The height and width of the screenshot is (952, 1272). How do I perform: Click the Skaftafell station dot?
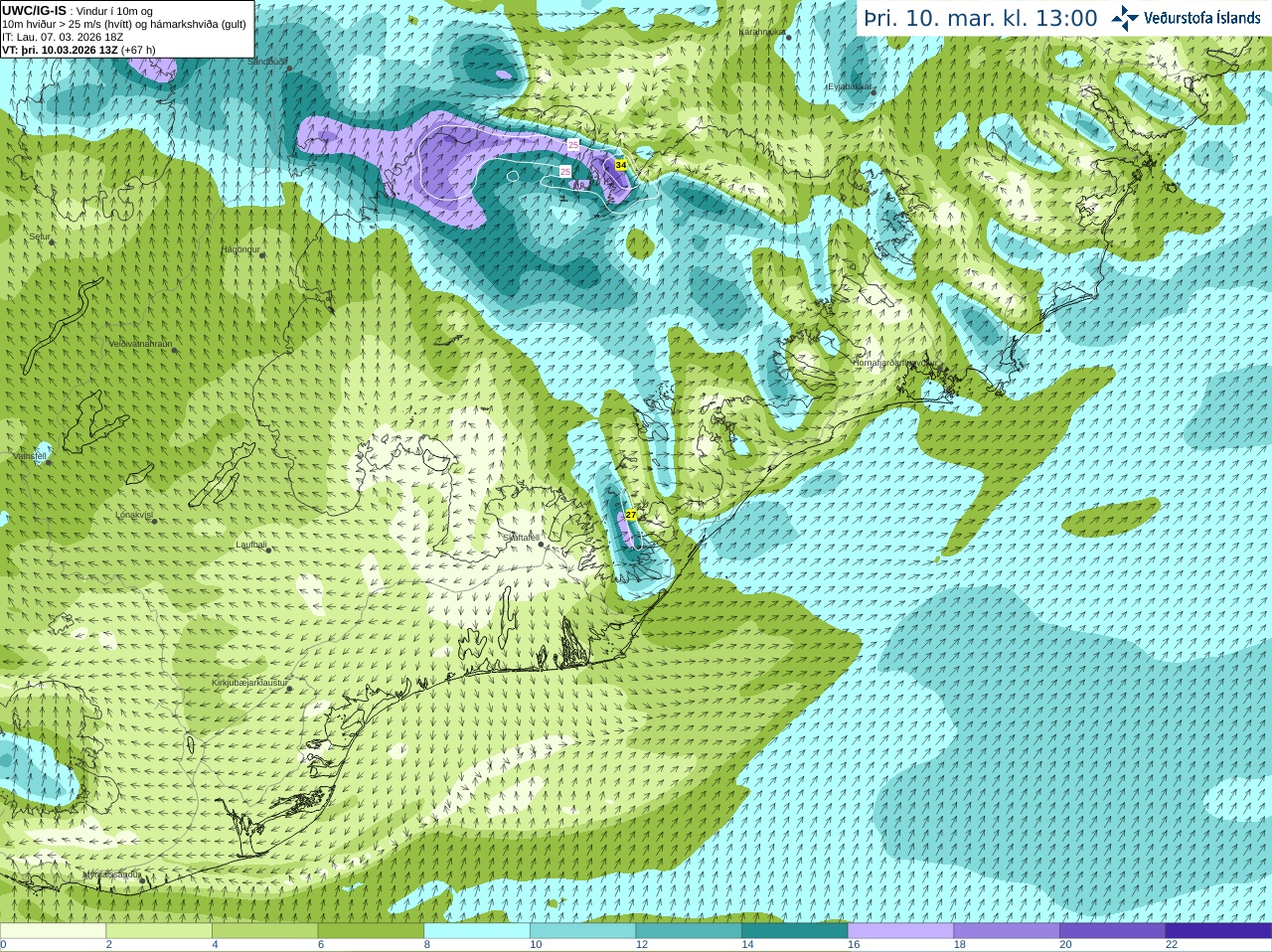click(x=541, y=544)
